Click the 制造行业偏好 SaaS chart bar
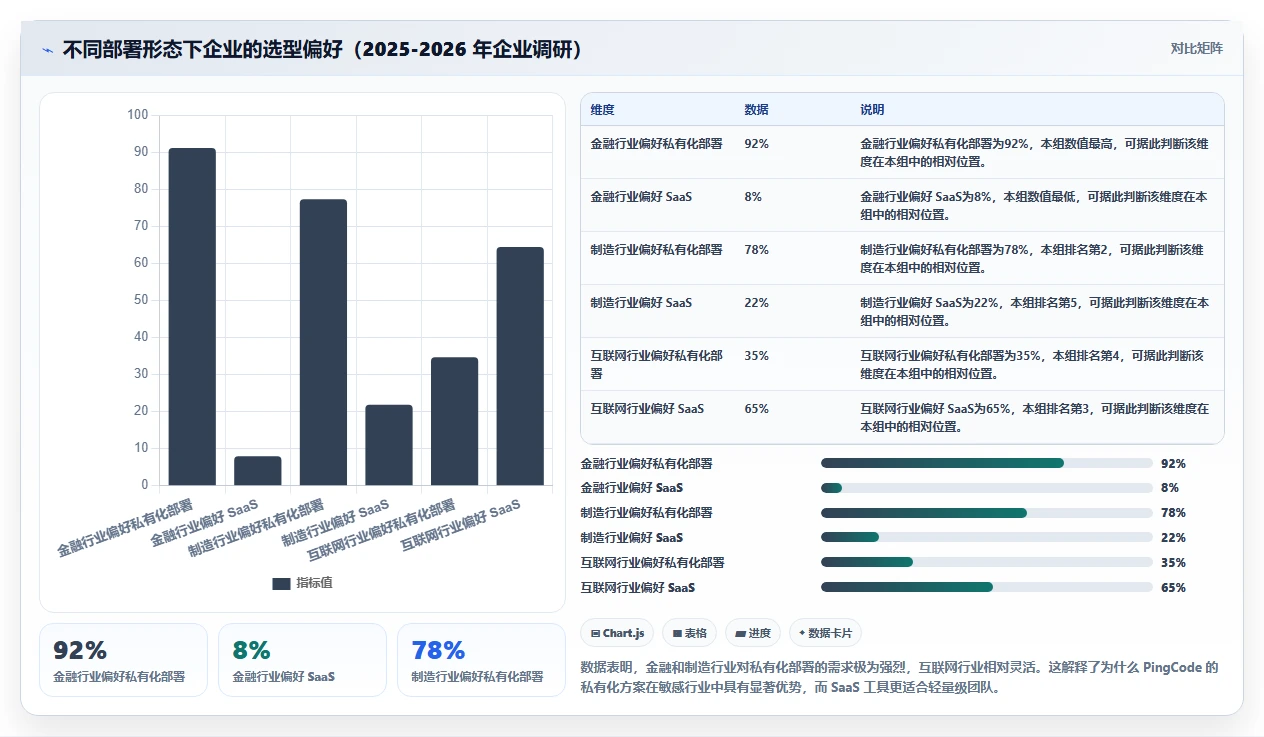This screenshot has height=737, width=1264. (389, 445)
